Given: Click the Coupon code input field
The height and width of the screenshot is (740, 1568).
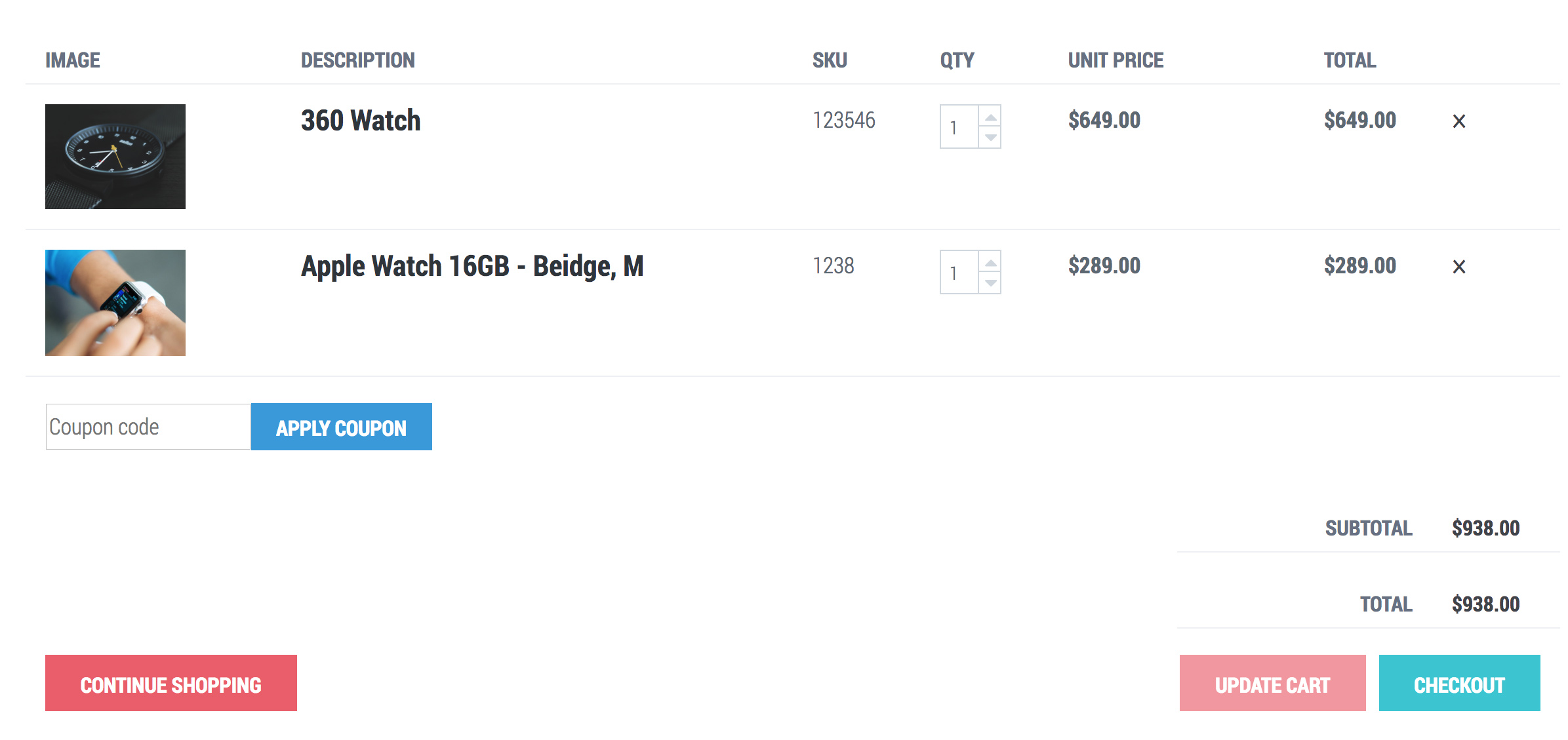Looking at the screenshot, I should click(x=148, y=427).
